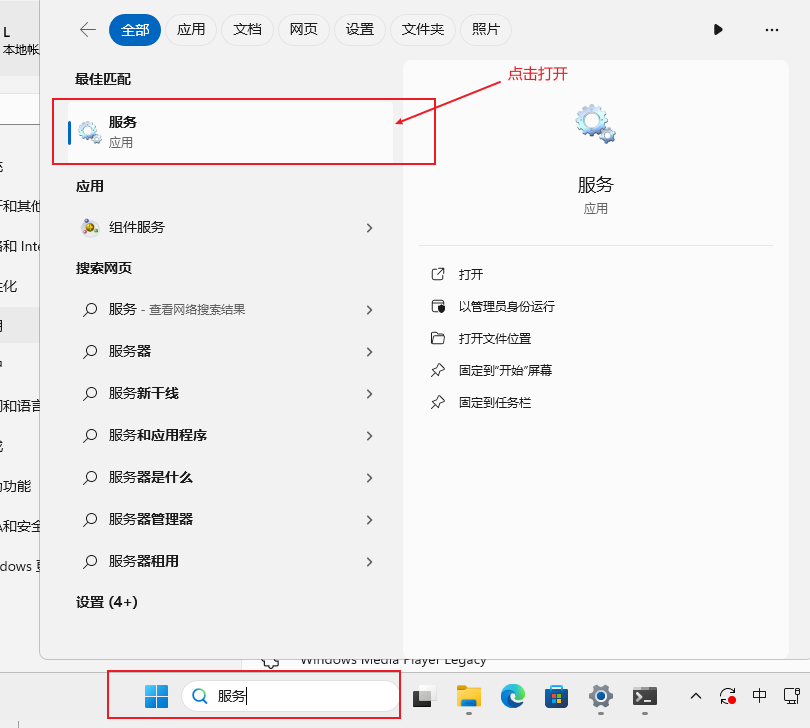Open the Settings gear on taskbar
Viewport: 810px width, 728px height.
pos(600,696)
